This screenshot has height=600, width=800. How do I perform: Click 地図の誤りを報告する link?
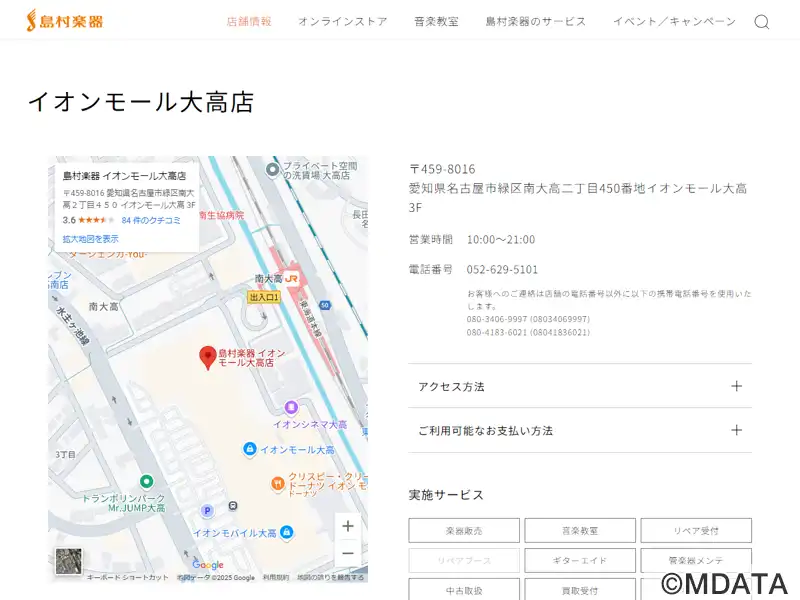331,578
